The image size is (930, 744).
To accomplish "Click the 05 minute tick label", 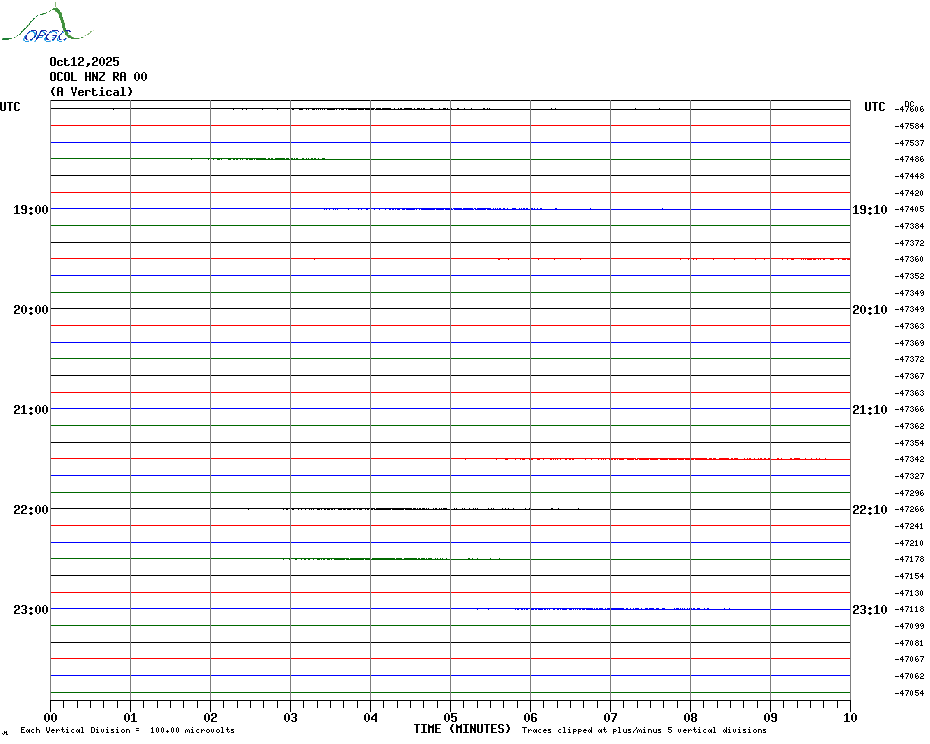I will (450, 717).
